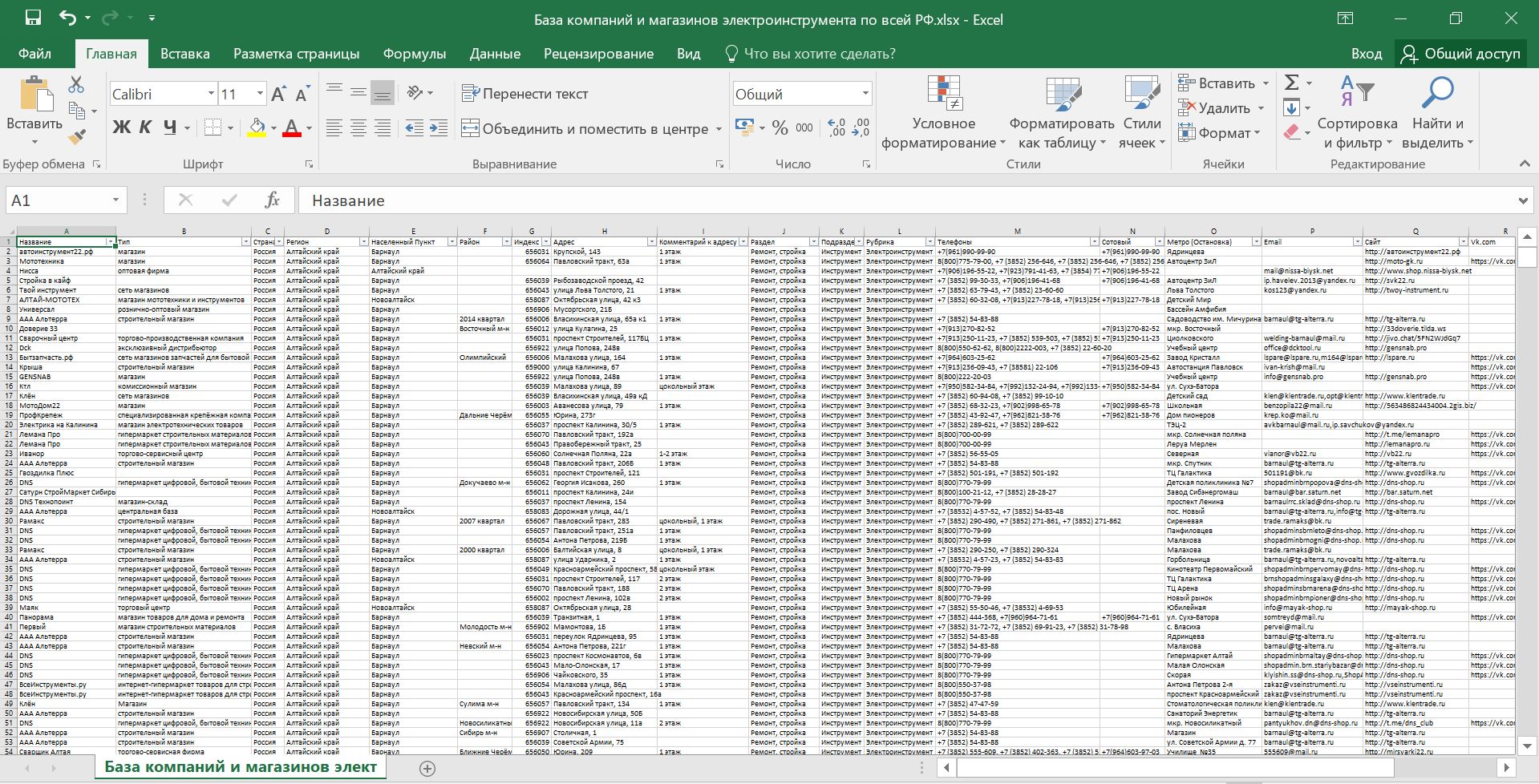
Task: Switch to the Рецензирование tab
Action: (598, 54)
